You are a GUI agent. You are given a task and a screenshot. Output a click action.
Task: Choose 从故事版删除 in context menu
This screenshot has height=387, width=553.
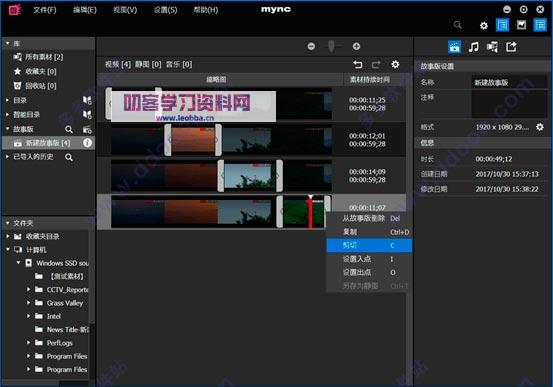[369, 218]
